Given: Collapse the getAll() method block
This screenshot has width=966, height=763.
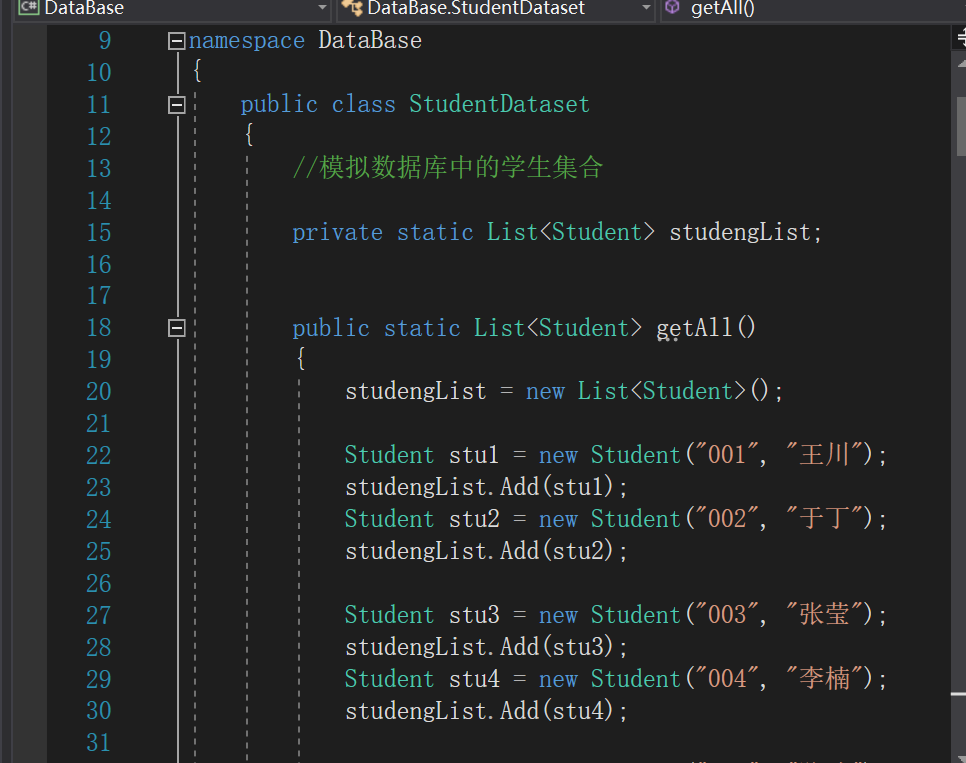Looking at the screenshot, I should point(176,327).
